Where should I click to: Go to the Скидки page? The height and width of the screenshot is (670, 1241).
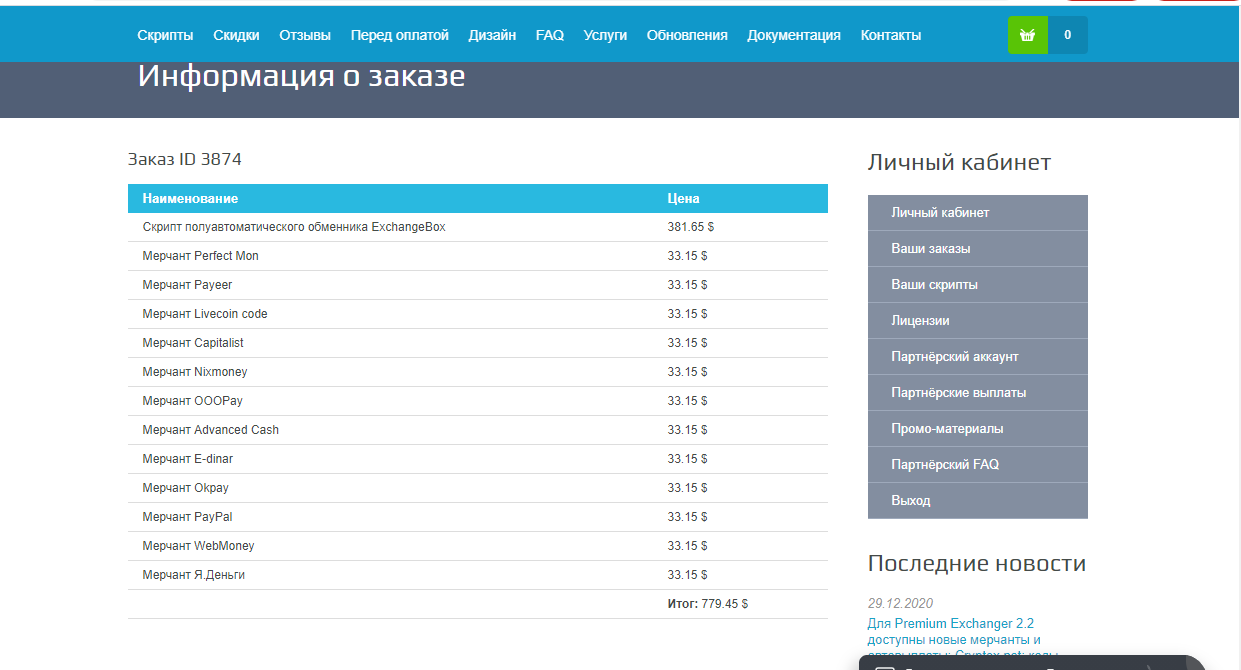coord(236,35)
